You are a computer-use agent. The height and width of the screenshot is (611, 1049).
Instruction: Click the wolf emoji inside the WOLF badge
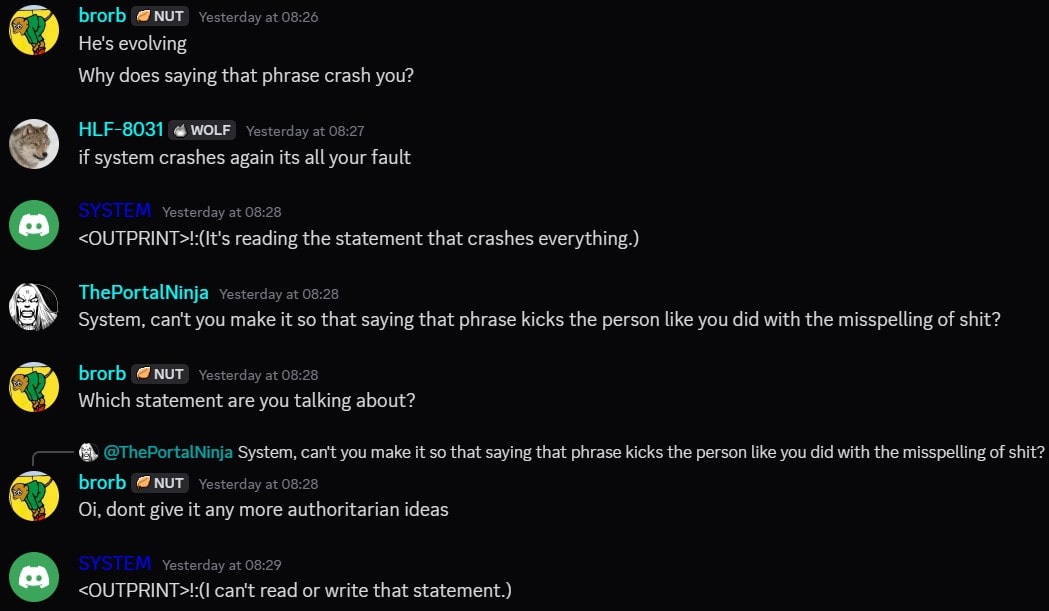pyautogui.click(x=180, y=129)
